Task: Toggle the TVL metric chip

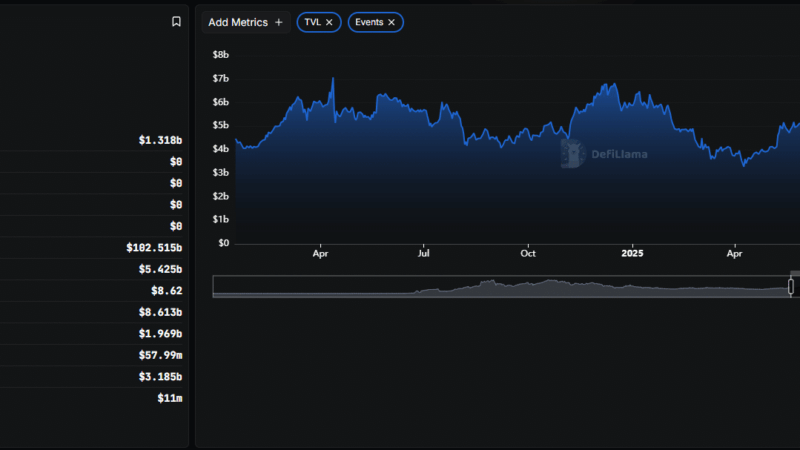Action: coord(312,22)
